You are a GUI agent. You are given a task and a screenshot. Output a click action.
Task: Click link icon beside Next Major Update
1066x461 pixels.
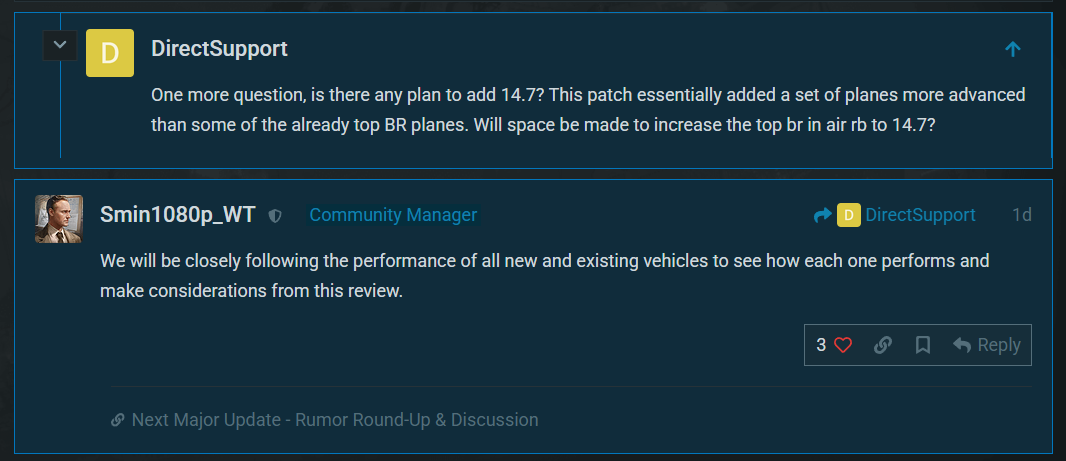pyautogui.click(x=118, y=420)
